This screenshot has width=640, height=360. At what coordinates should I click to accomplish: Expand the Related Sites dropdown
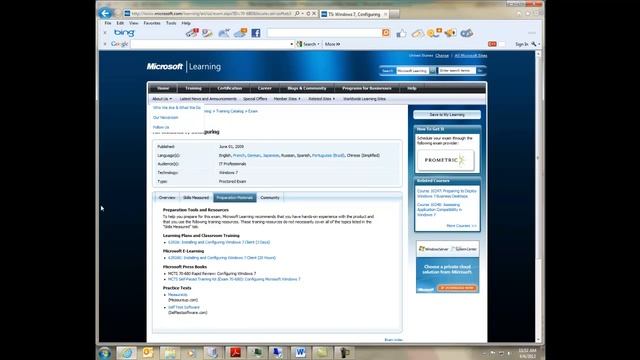[322, 99]
